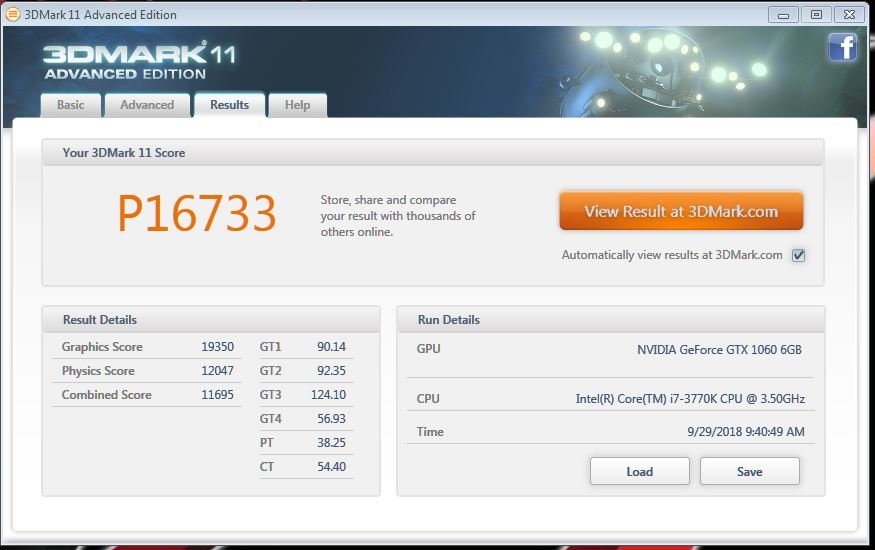Click the GT2 result 92.35
875x550 pixels.
(331, 371)
